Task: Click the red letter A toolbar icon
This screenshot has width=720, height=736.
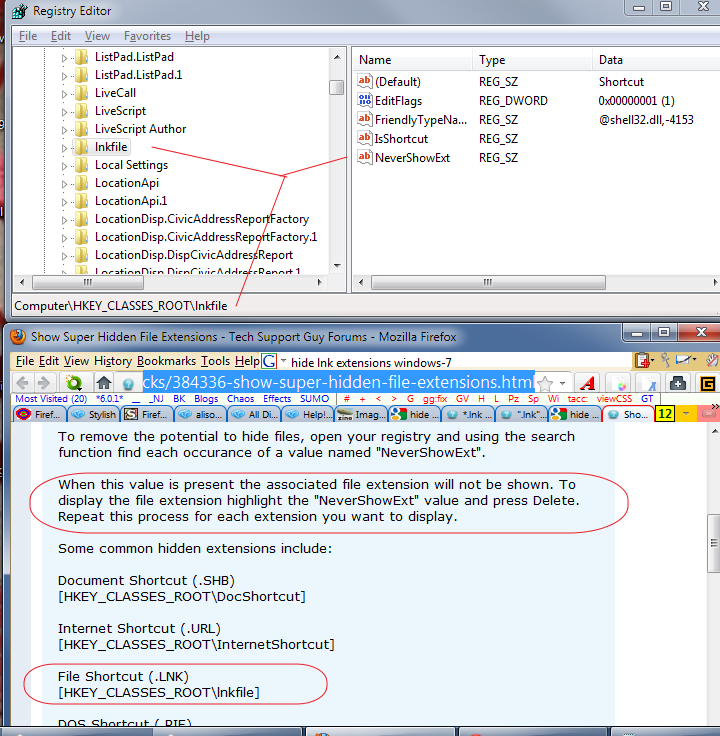Action: [587, 383]
